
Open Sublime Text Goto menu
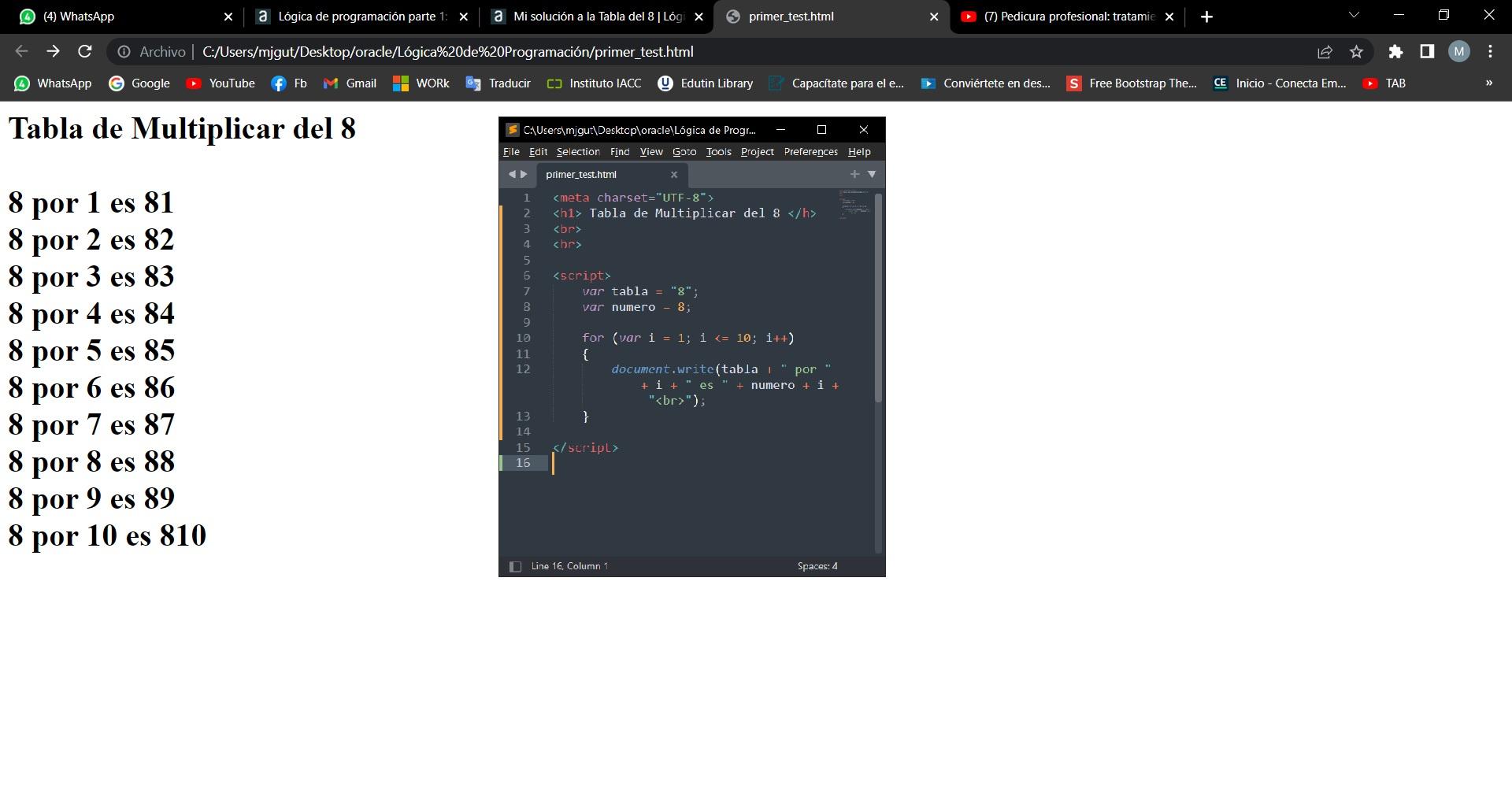tap(684, 152)
